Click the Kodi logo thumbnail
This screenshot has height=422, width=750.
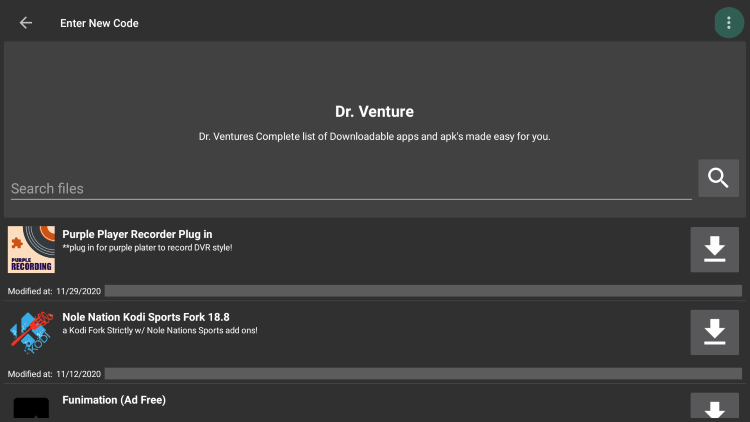31,333
